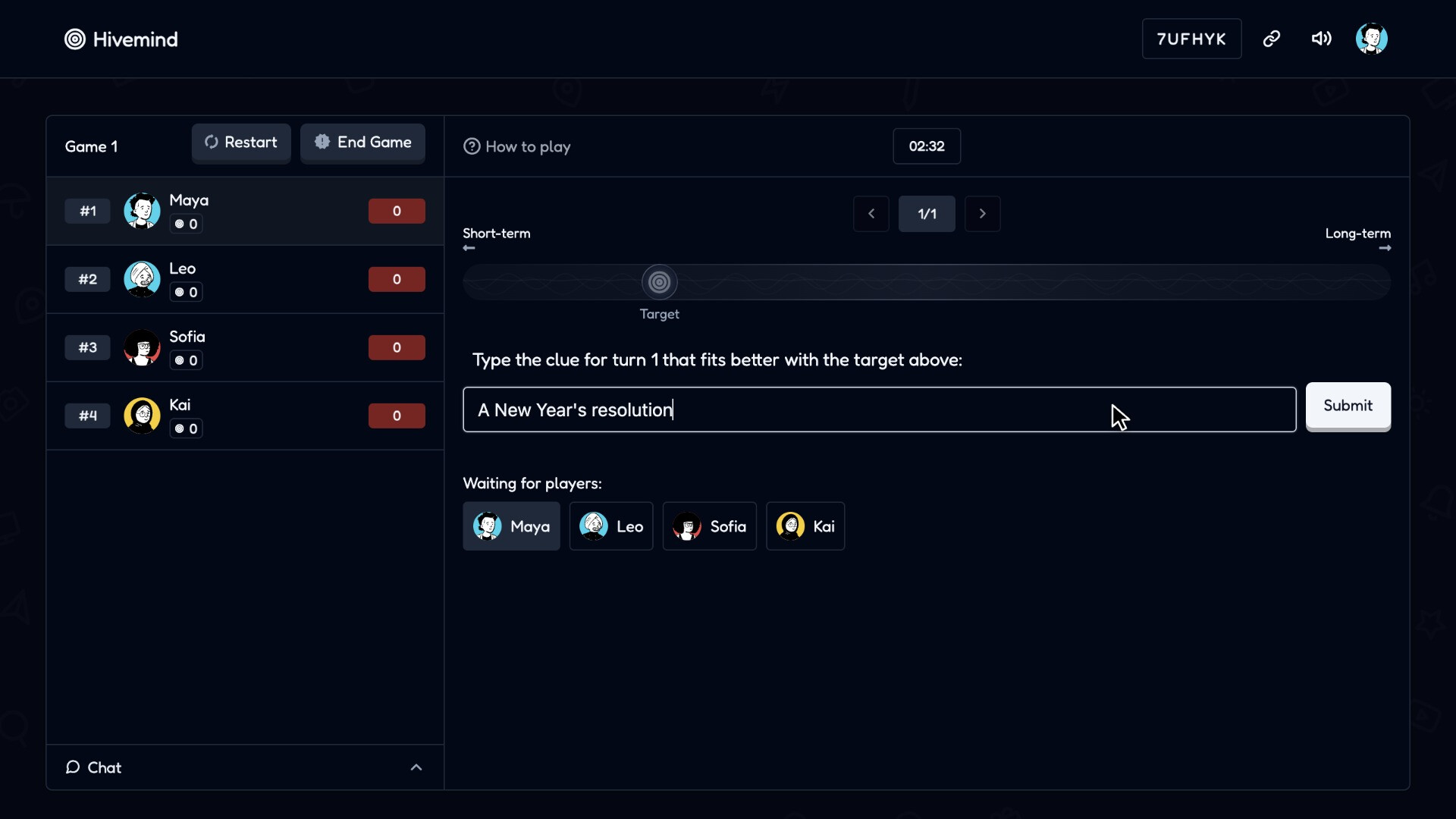
Task: Select Leo in the waiting players list
Action: tap(611, 526)
